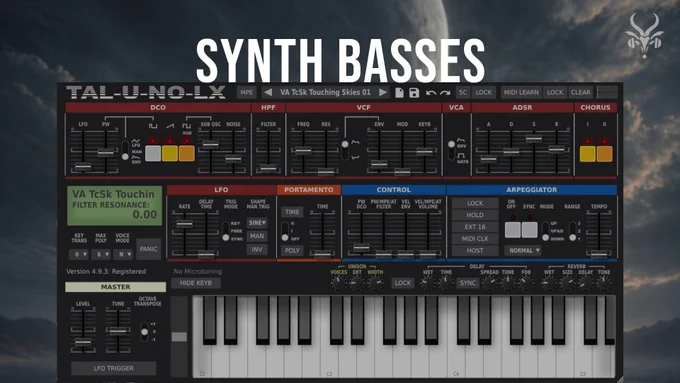The image size is (680, 383).
Task: Click the unison WIDTH knob
Action: click(375, 283)
